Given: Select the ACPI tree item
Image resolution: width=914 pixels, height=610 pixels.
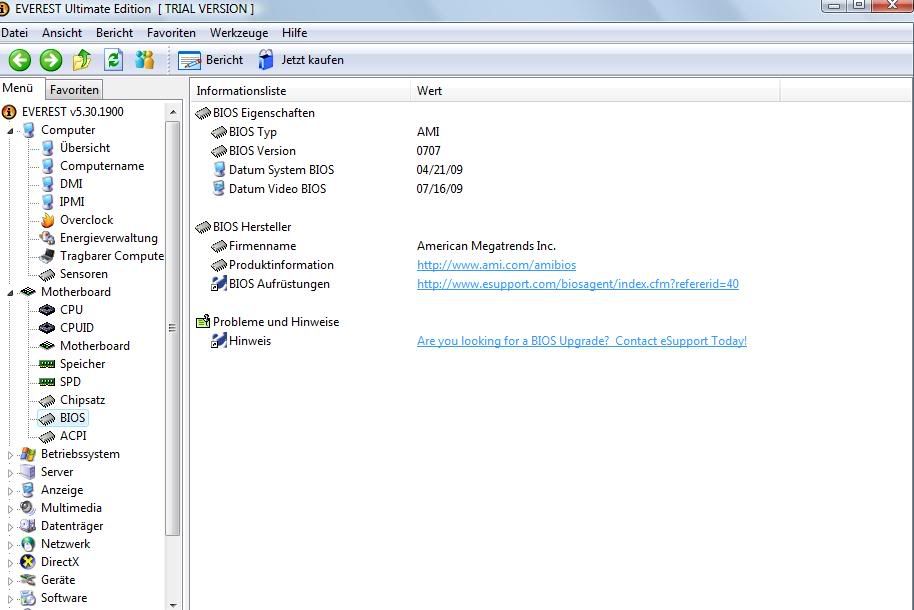Looking at the screenshot, I should tap(73, 436).
